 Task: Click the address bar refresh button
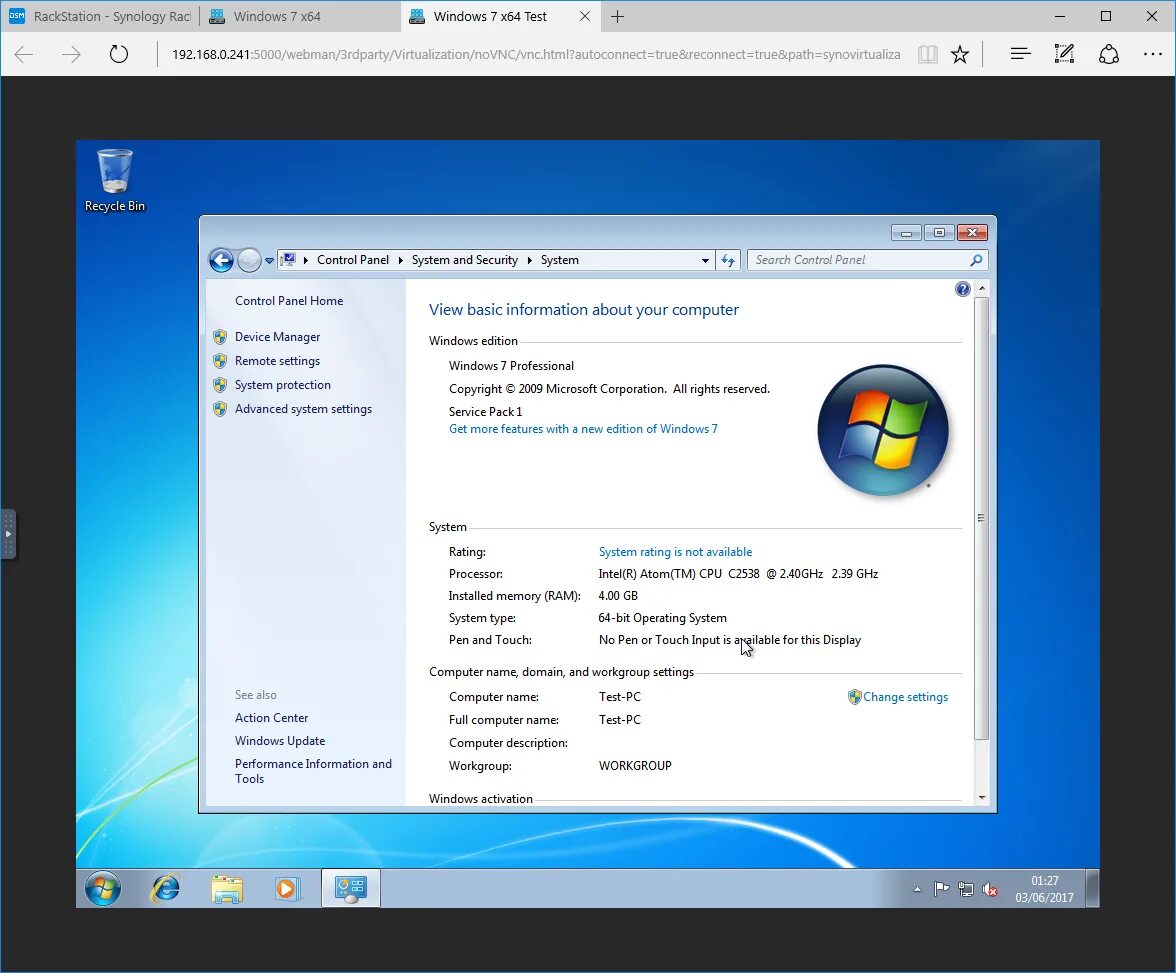728,260
